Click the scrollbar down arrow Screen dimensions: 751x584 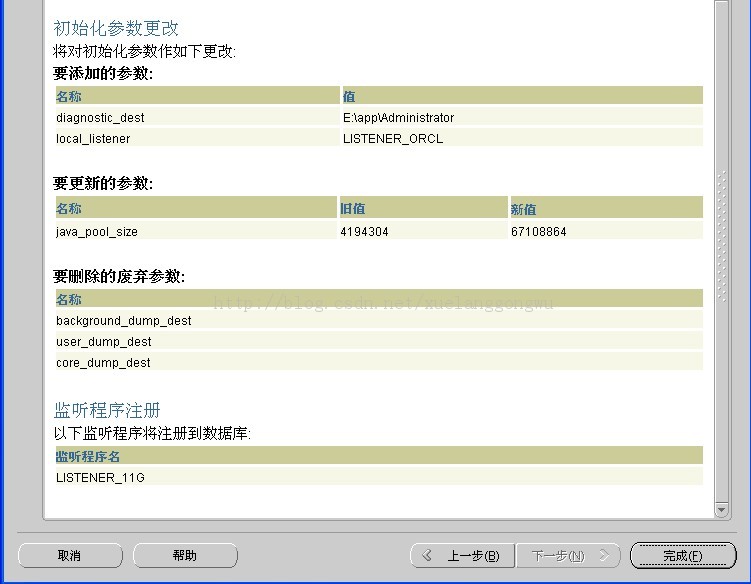[x=721, y=510]
